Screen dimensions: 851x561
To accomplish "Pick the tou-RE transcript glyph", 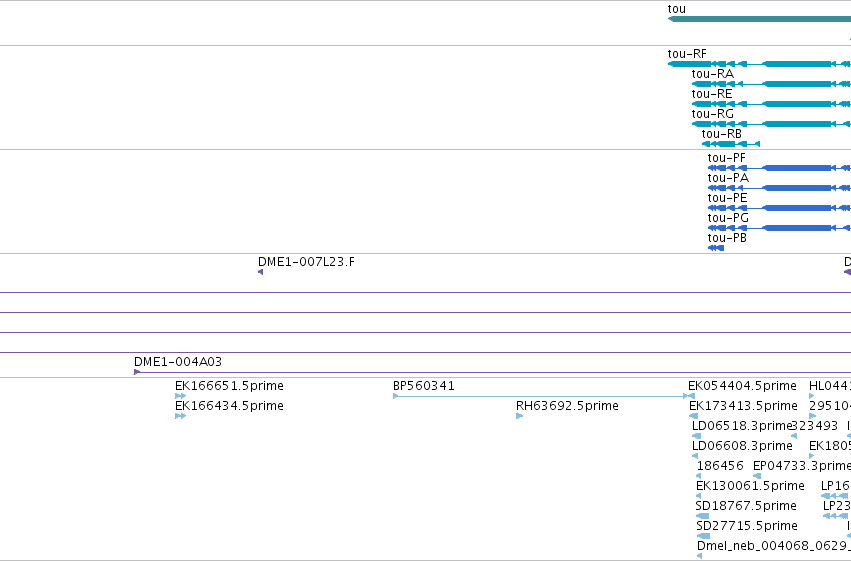I will point(771,104).
